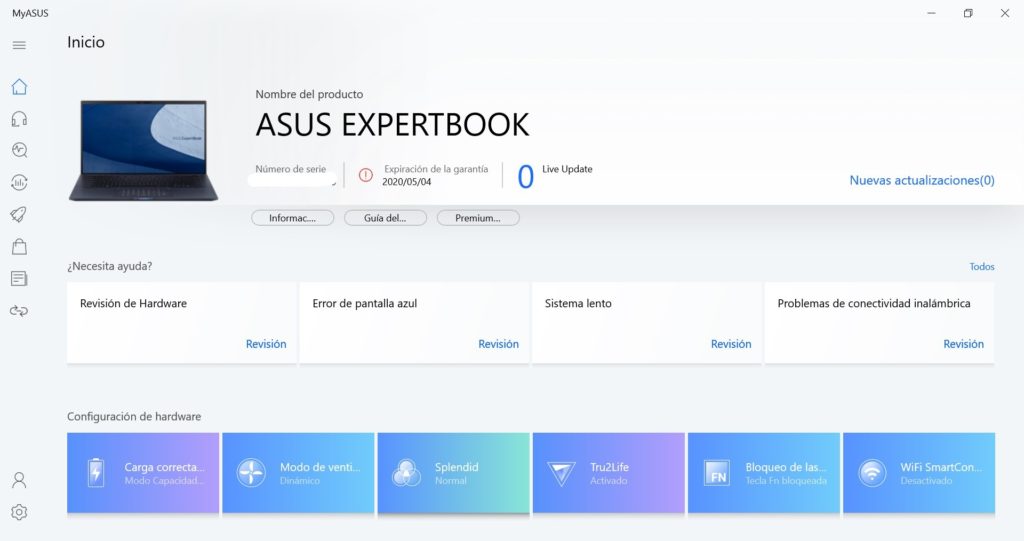Open user account profile icon

tap(19, 480)
